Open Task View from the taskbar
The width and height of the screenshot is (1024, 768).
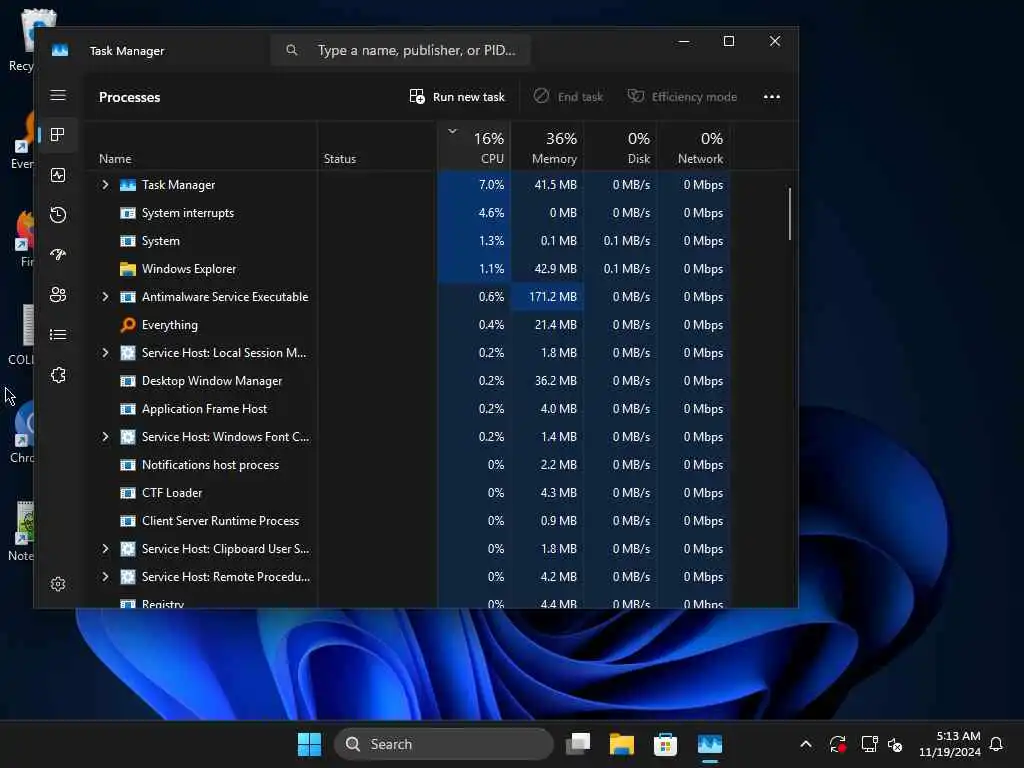coord(578,744)
